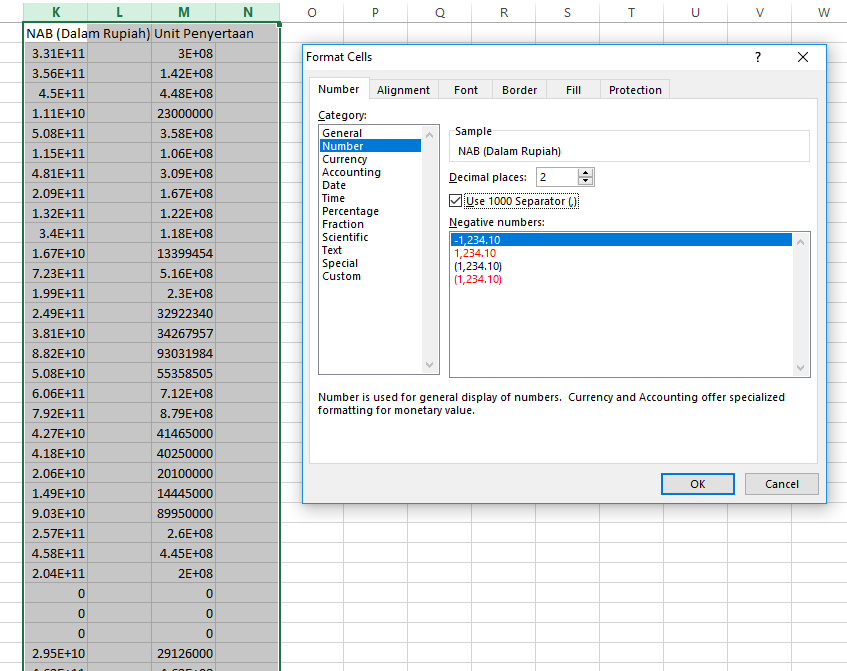Screen dimensions: 847x671
Task: Increase decimal places with up arrow
Action: [586, 172]
